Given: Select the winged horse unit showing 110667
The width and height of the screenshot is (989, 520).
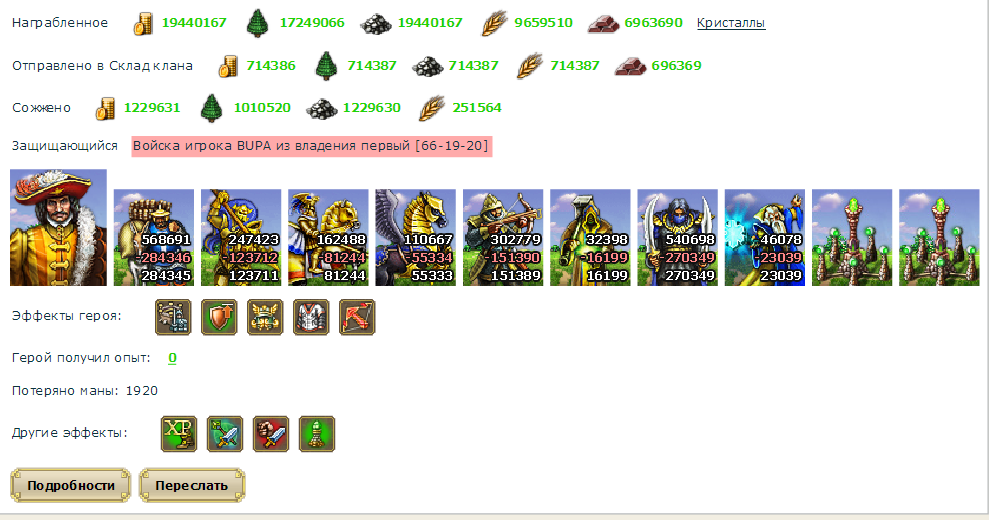Looking at the screenshot, I should click(x=416, y=237).
